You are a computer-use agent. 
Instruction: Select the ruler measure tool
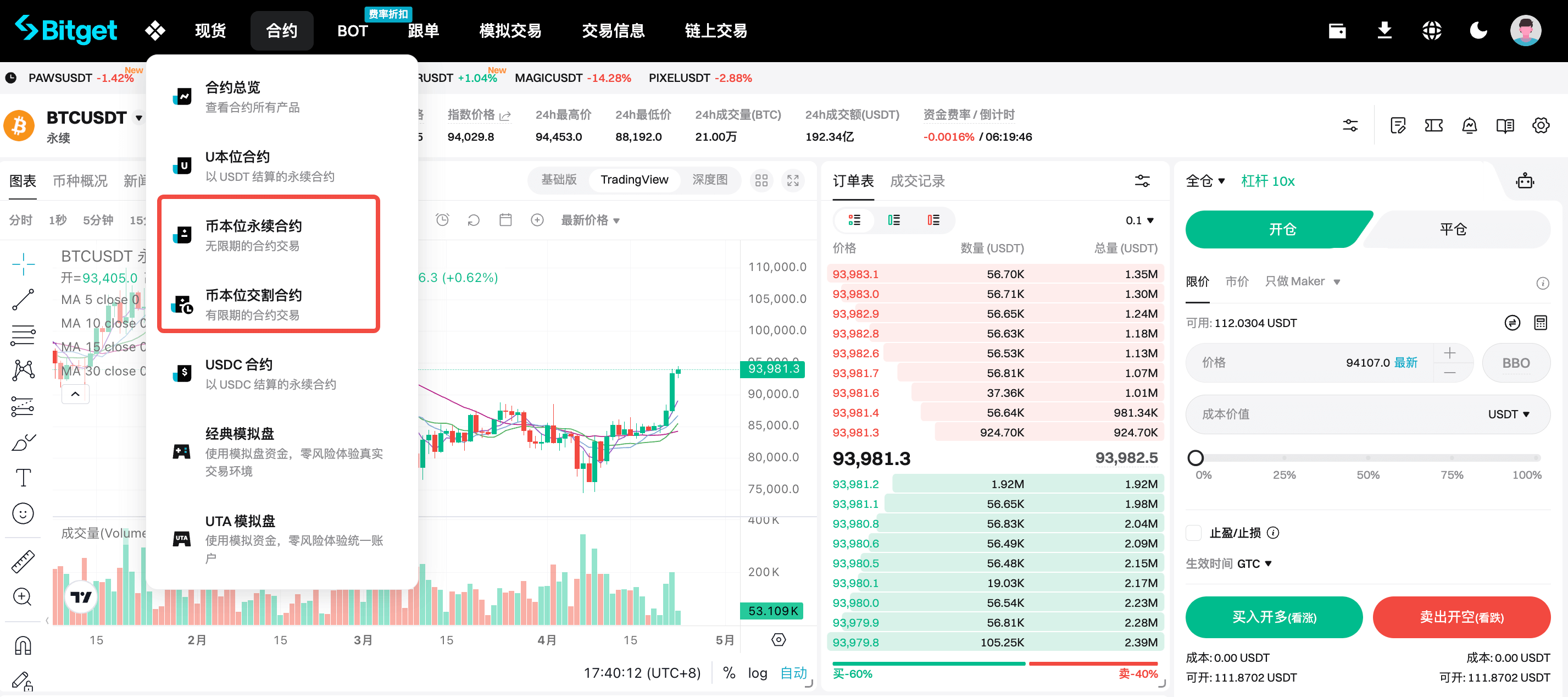point(23,562)
